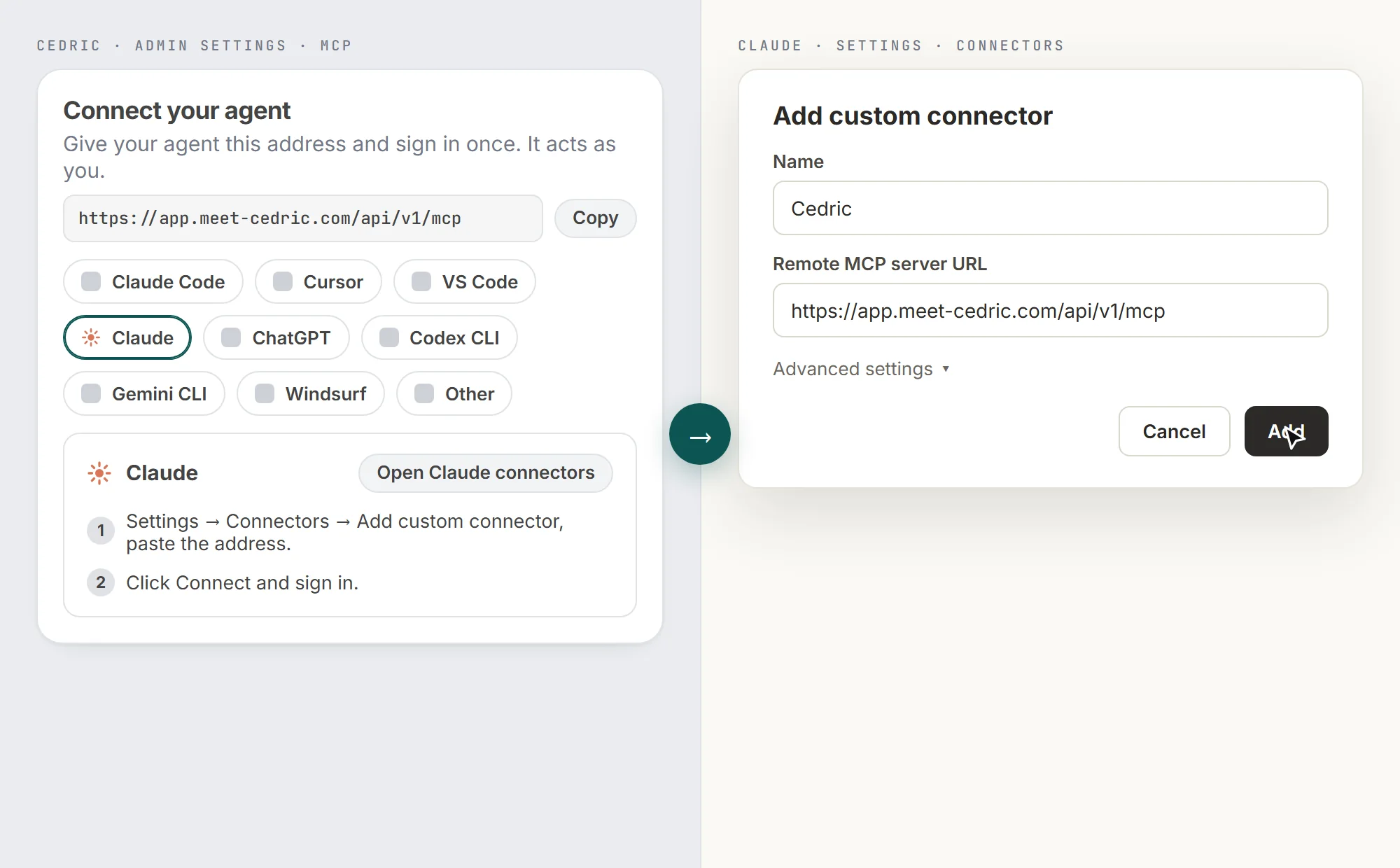This screenshot has width=1400, height=868.
Task: Select the Claude agent chip
Action: [x=127, y=337]
